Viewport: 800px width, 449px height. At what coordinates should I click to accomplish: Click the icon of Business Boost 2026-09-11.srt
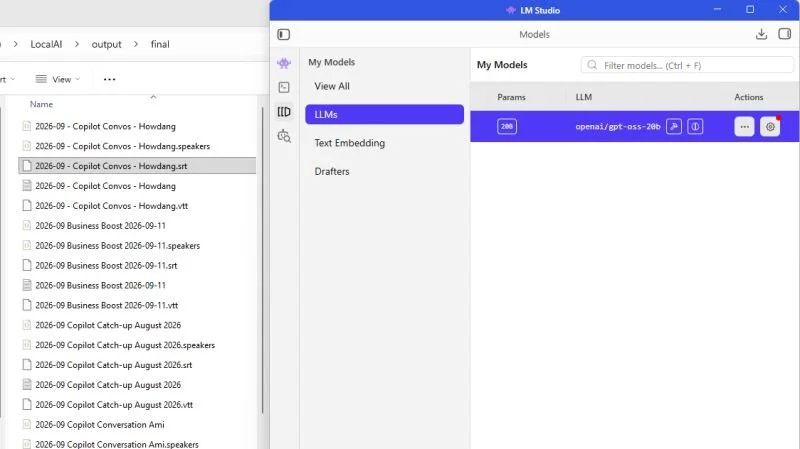point(27,265)
